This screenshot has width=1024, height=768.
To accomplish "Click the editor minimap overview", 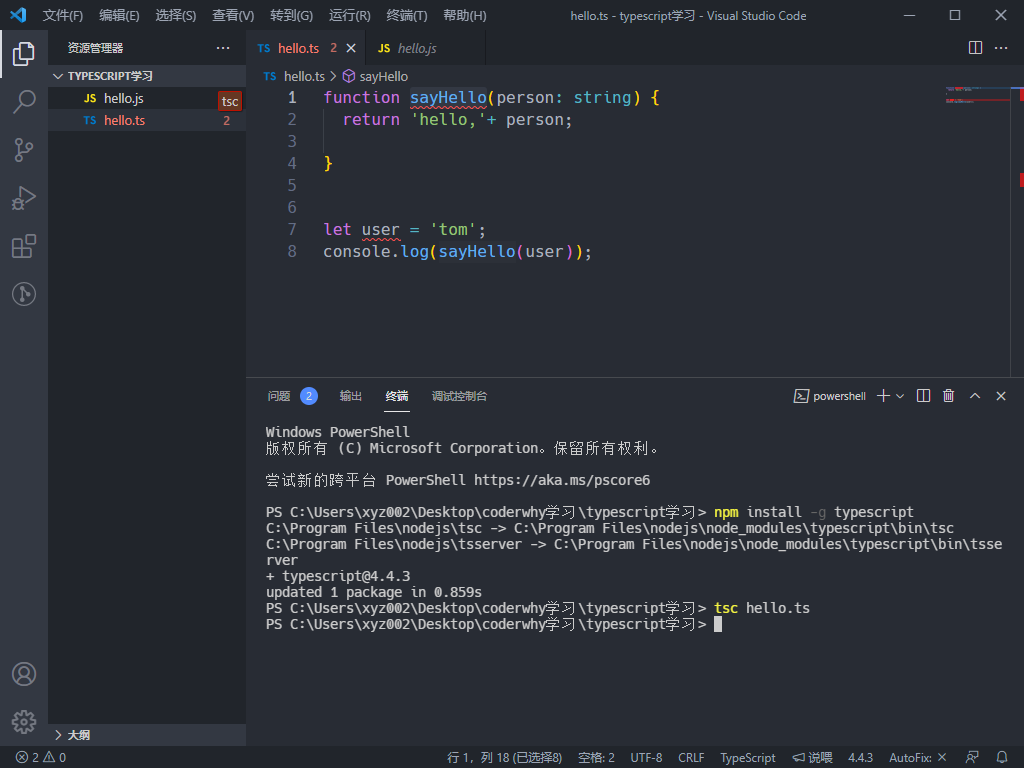I will pyautogui.click(x=977, y=95).
